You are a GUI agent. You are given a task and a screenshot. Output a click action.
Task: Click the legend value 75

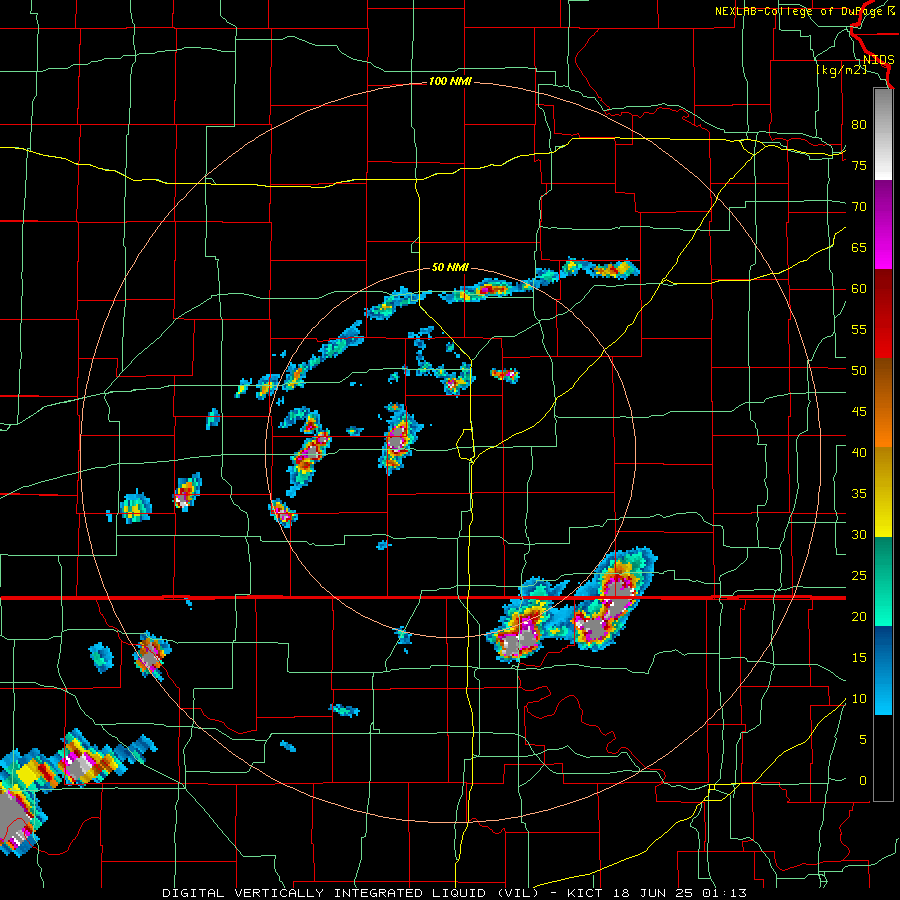click(859, 165)
